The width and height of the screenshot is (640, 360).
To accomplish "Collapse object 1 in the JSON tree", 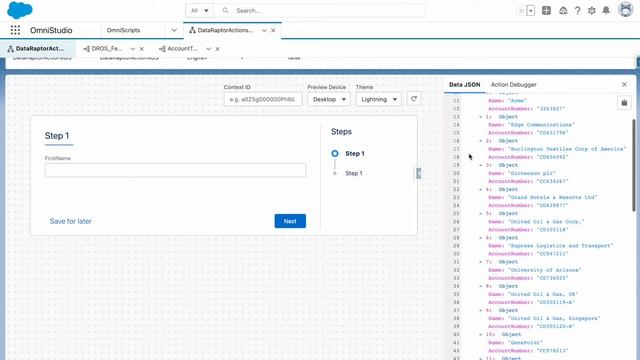I will click(x=480, y=117).
